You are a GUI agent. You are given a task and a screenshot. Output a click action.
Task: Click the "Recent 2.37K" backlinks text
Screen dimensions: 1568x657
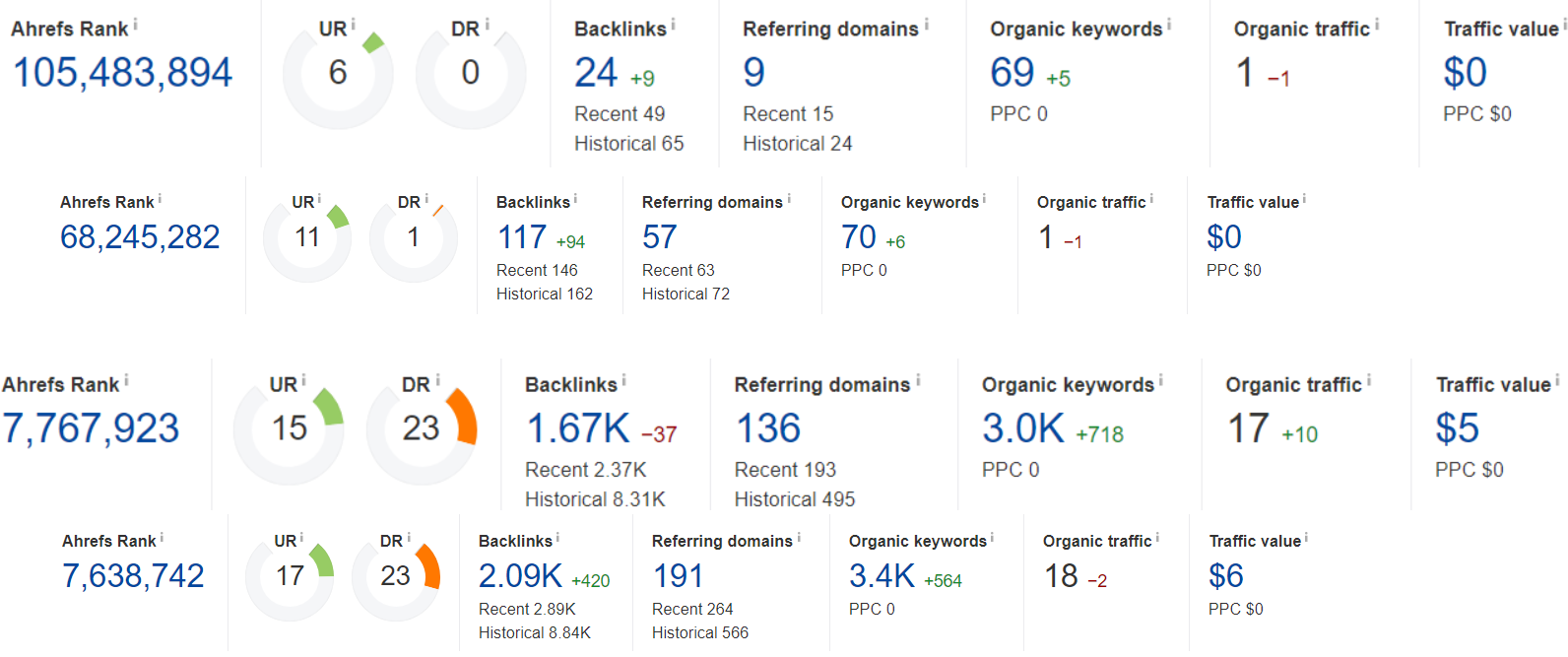[586, 470]
